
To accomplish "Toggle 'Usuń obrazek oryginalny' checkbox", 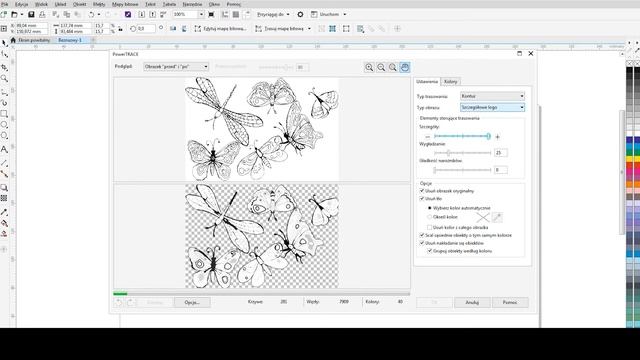I will pyautogui.click(x=422, y=191).
